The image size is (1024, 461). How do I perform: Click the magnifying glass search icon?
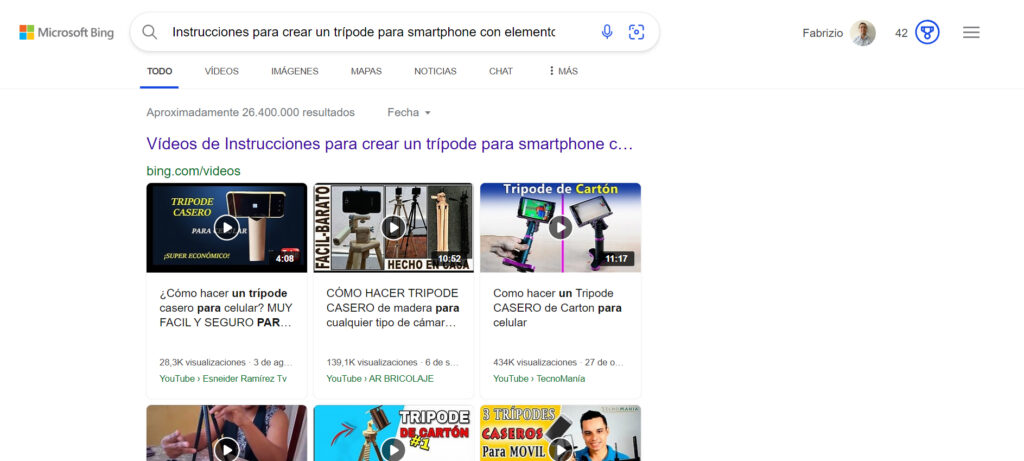pos(150,32)
